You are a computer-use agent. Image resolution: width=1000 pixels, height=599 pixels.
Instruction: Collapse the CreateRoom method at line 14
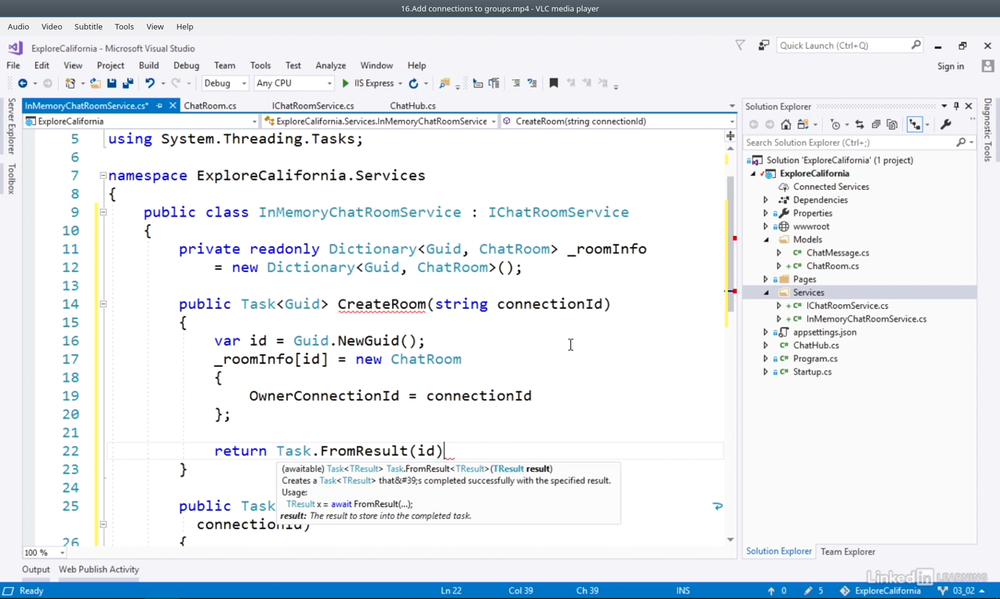tap(103, 304)
